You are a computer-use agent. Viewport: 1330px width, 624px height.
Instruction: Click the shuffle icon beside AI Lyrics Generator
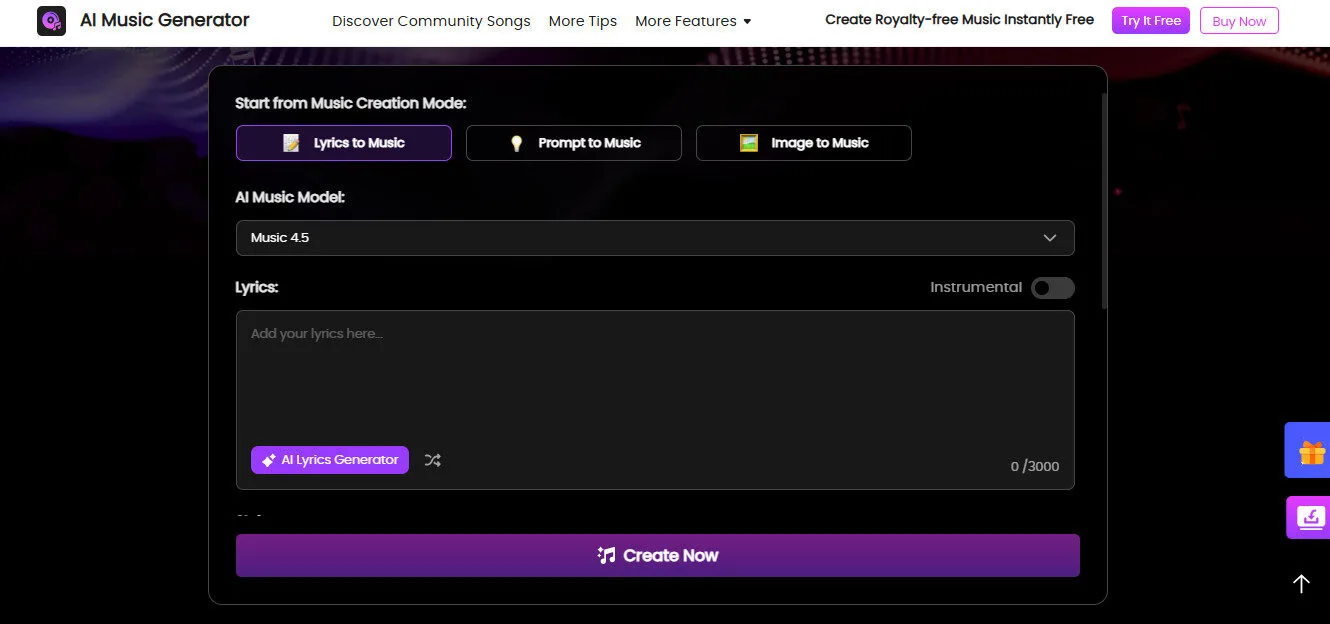pos(432,460)
